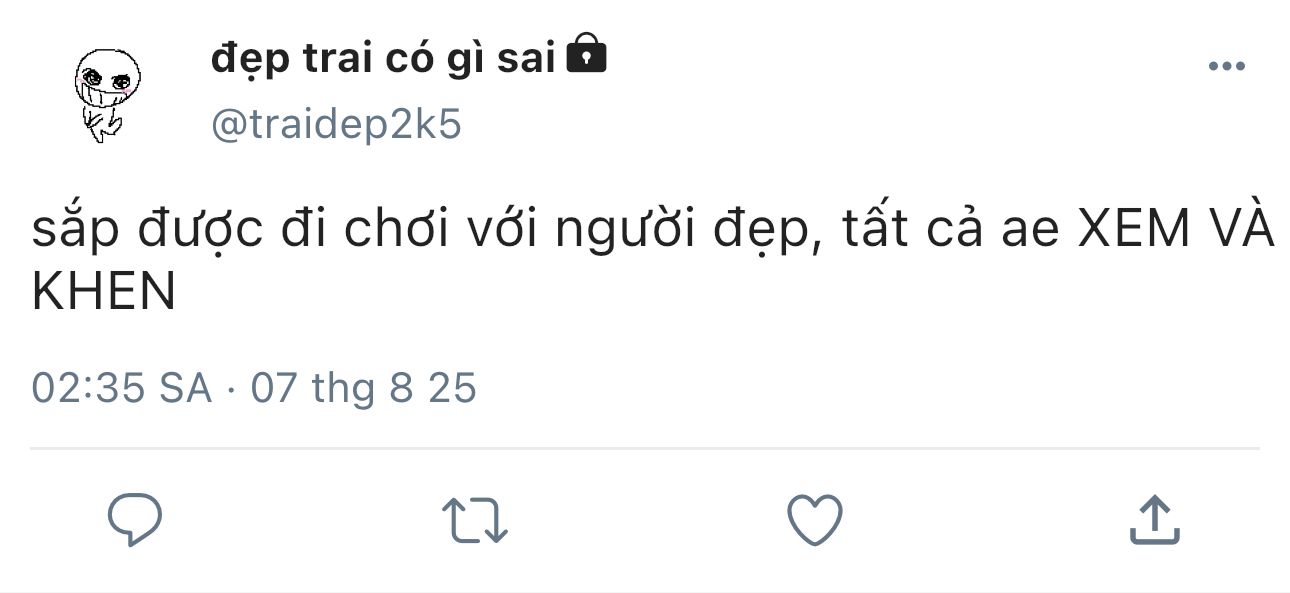This screenshot has height=593, width=1290.
Task: Click the "07 thg 8 25" date
Action: (x=363, y=388)
